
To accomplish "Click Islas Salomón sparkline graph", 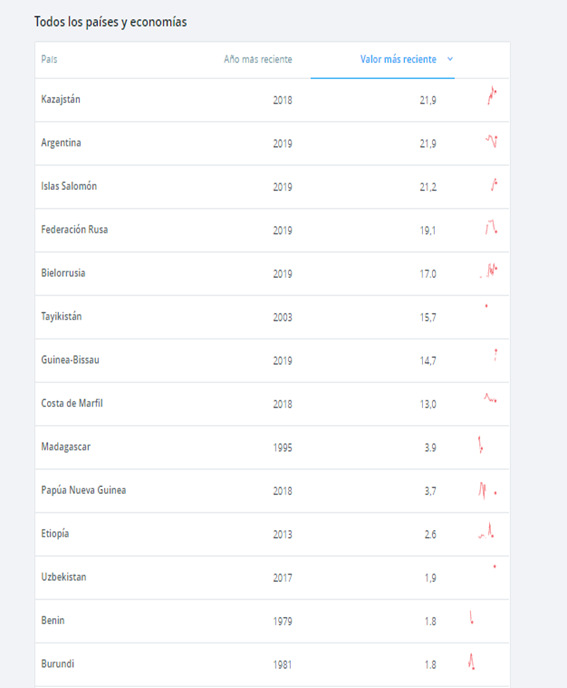I will [494, 184].
